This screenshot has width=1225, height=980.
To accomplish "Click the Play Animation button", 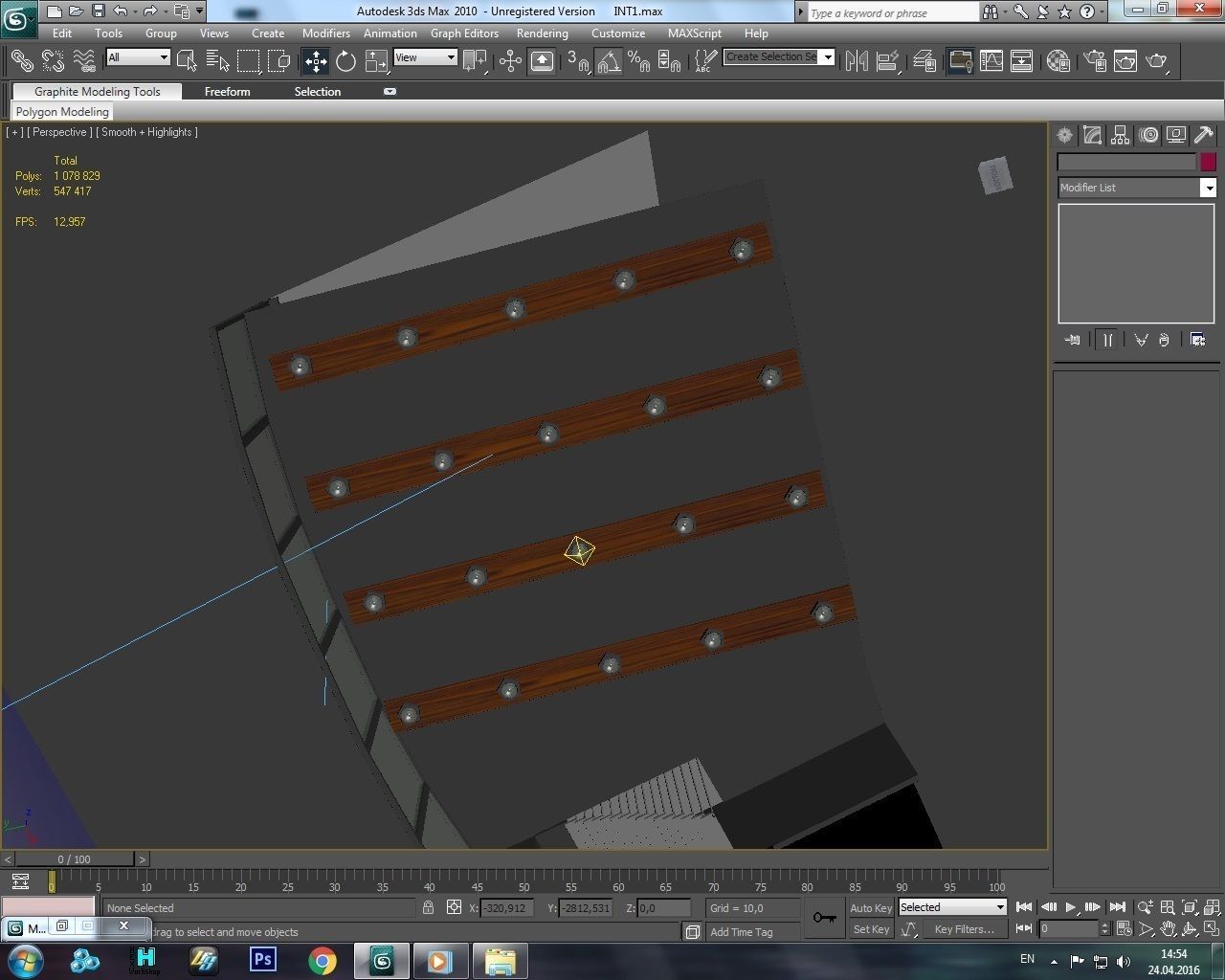I will pyautogui.click(x=1071, y=907).
